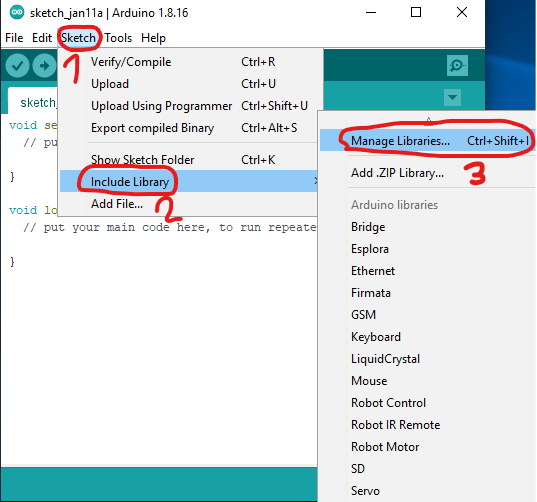Click the Upload arrow toolbar icon

(x=44, y=65)
